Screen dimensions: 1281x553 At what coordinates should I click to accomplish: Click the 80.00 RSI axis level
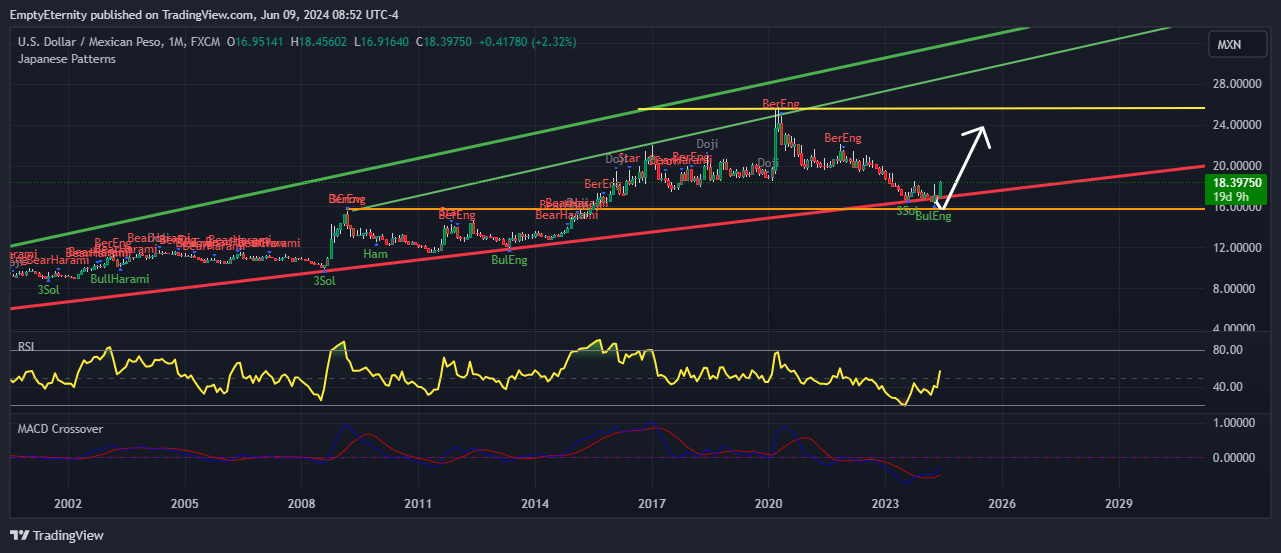pyautogui.click(x=1227, y=350)
